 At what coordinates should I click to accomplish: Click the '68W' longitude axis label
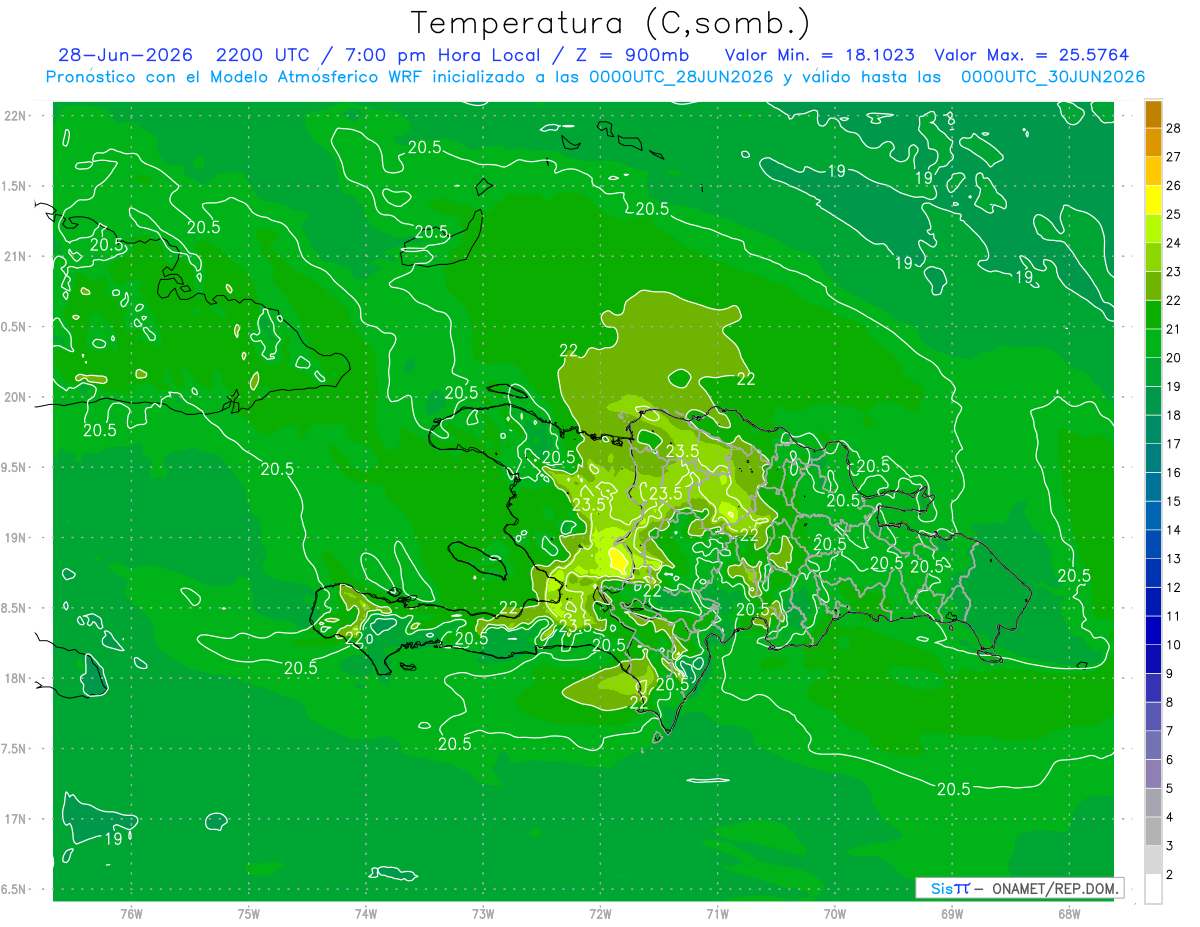pos(1069,914)
